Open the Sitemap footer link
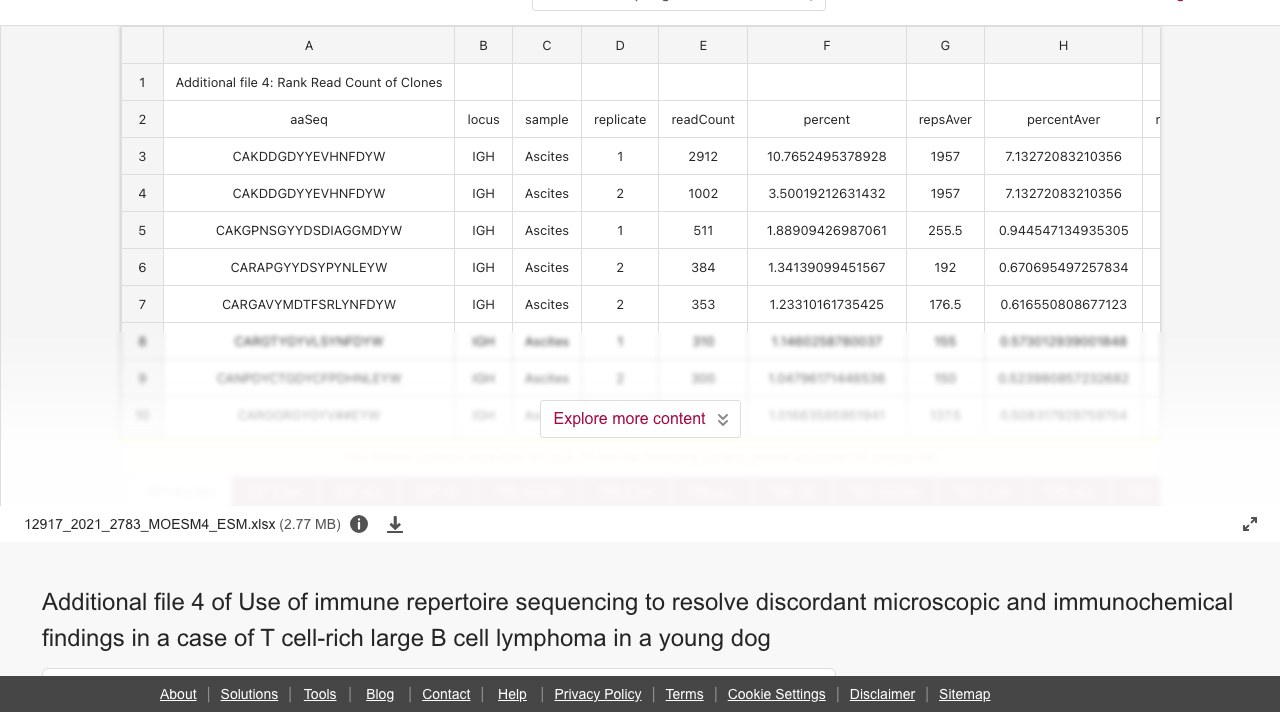 (x=964, y=694)
